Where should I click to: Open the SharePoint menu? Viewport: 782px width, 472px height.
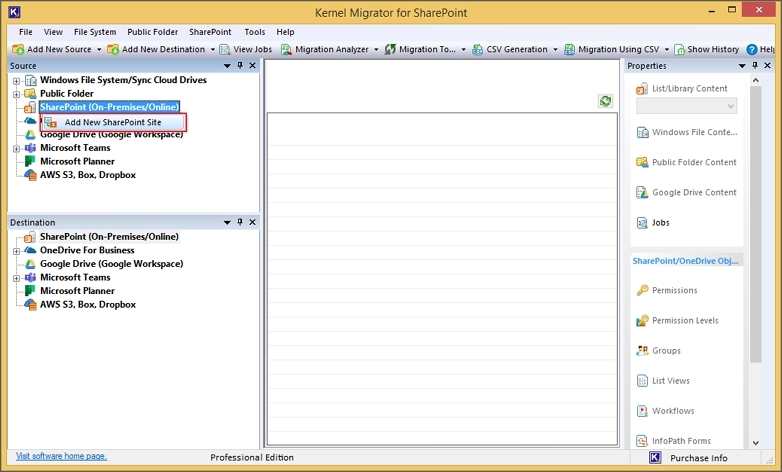coord(210,32)
